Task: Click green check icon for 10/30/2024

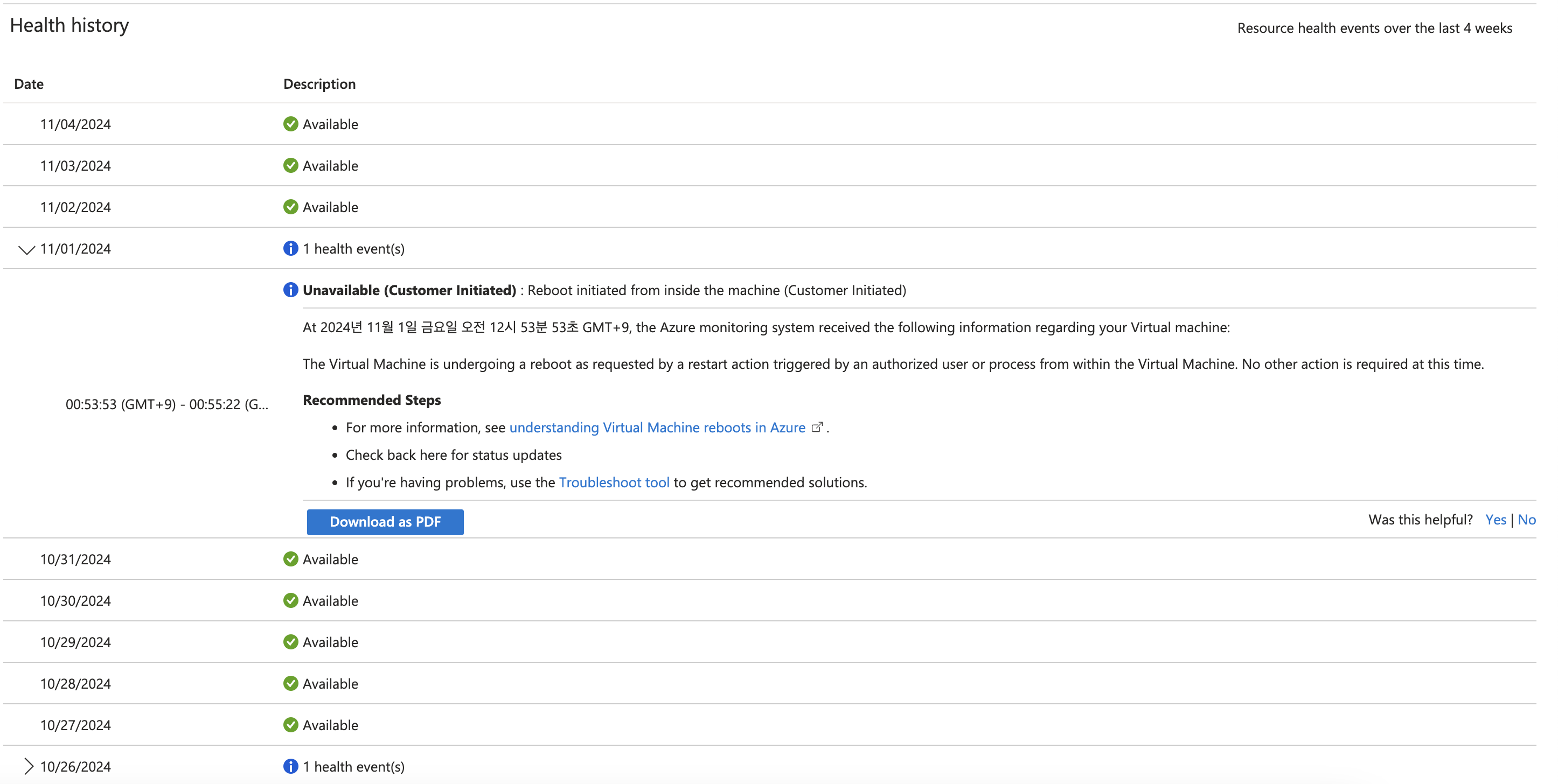Action: [291, 600]
